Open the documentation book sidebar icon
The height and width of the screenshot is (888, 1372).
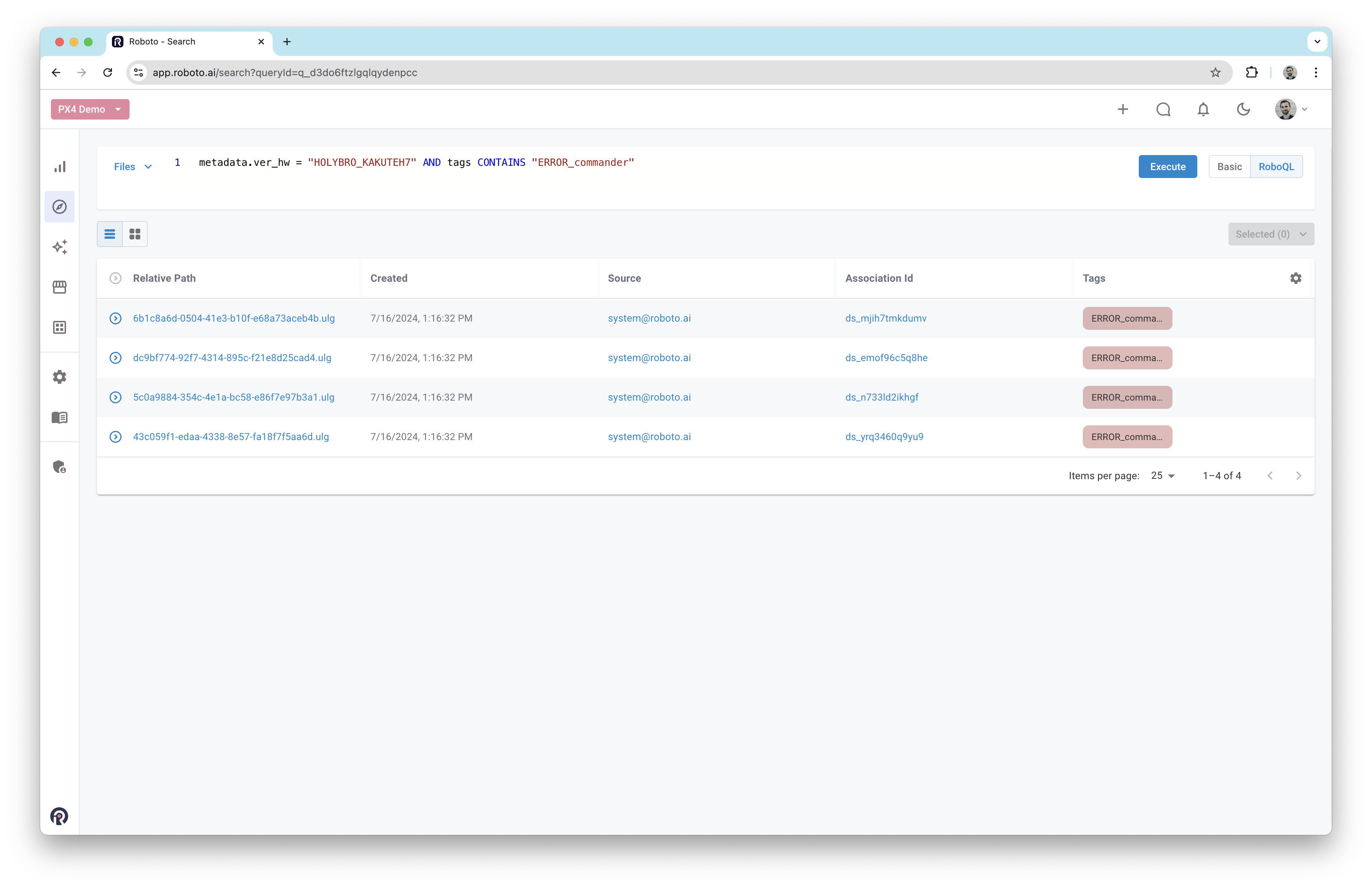pos(59,417)
